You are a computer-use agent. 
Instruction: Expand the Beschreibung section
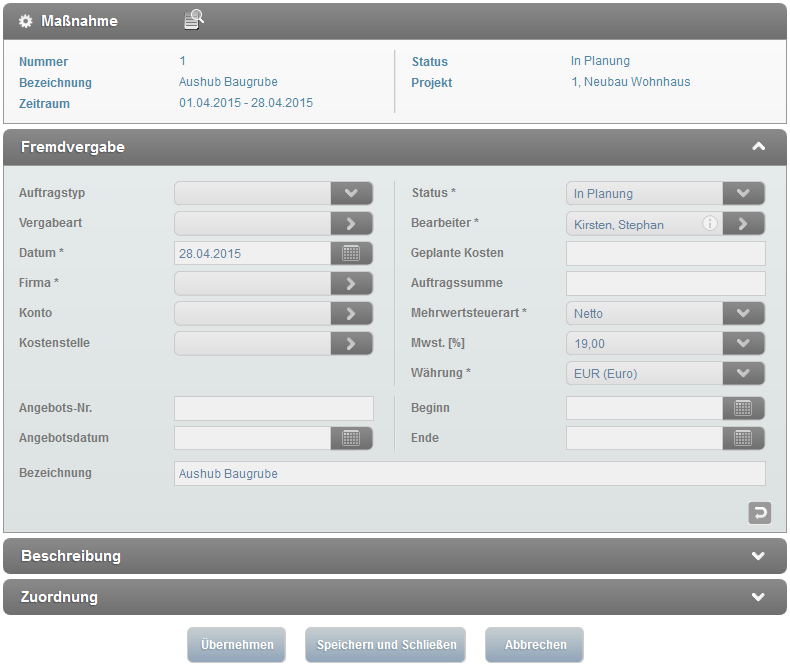tap(758, 556)
